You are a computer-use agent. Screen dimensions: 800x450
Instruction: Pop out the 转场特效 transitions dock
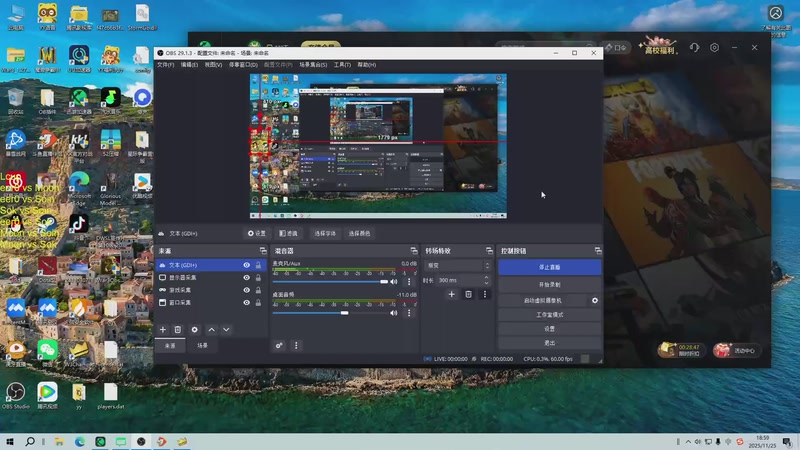pyautogui.click(x=489, y=251)
